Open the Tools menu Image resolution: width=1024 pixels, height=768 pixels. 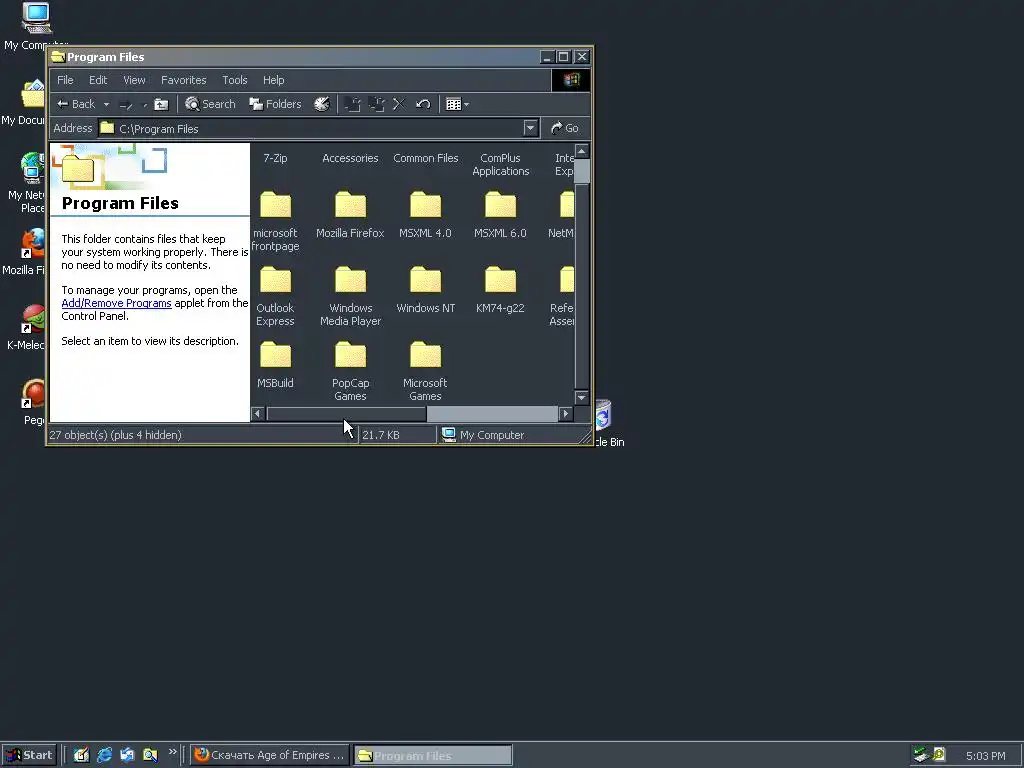coord(234,80)
